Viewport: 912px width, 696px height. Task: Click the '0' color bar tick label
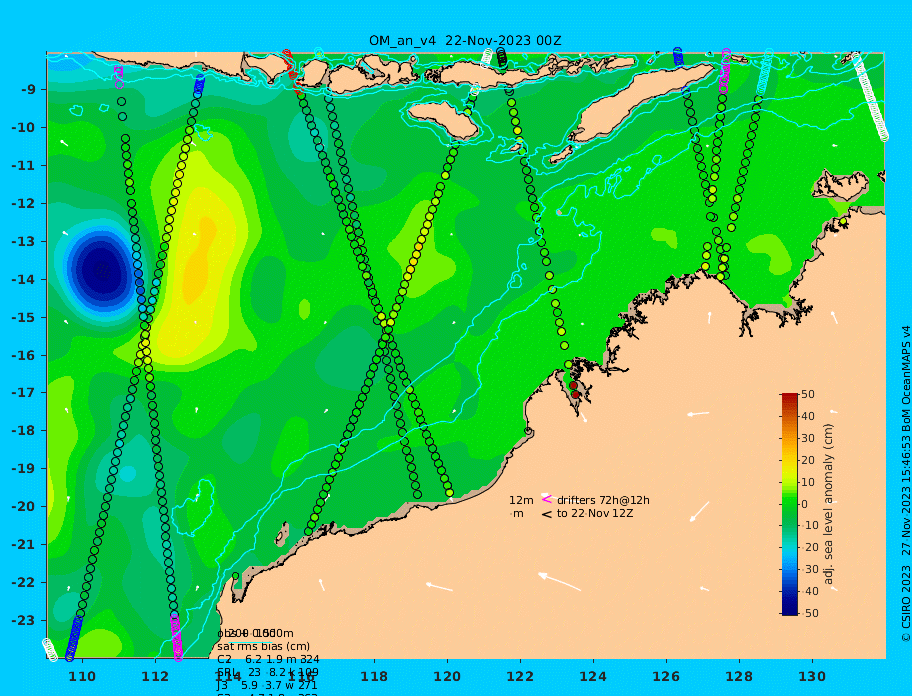[805, 504]
